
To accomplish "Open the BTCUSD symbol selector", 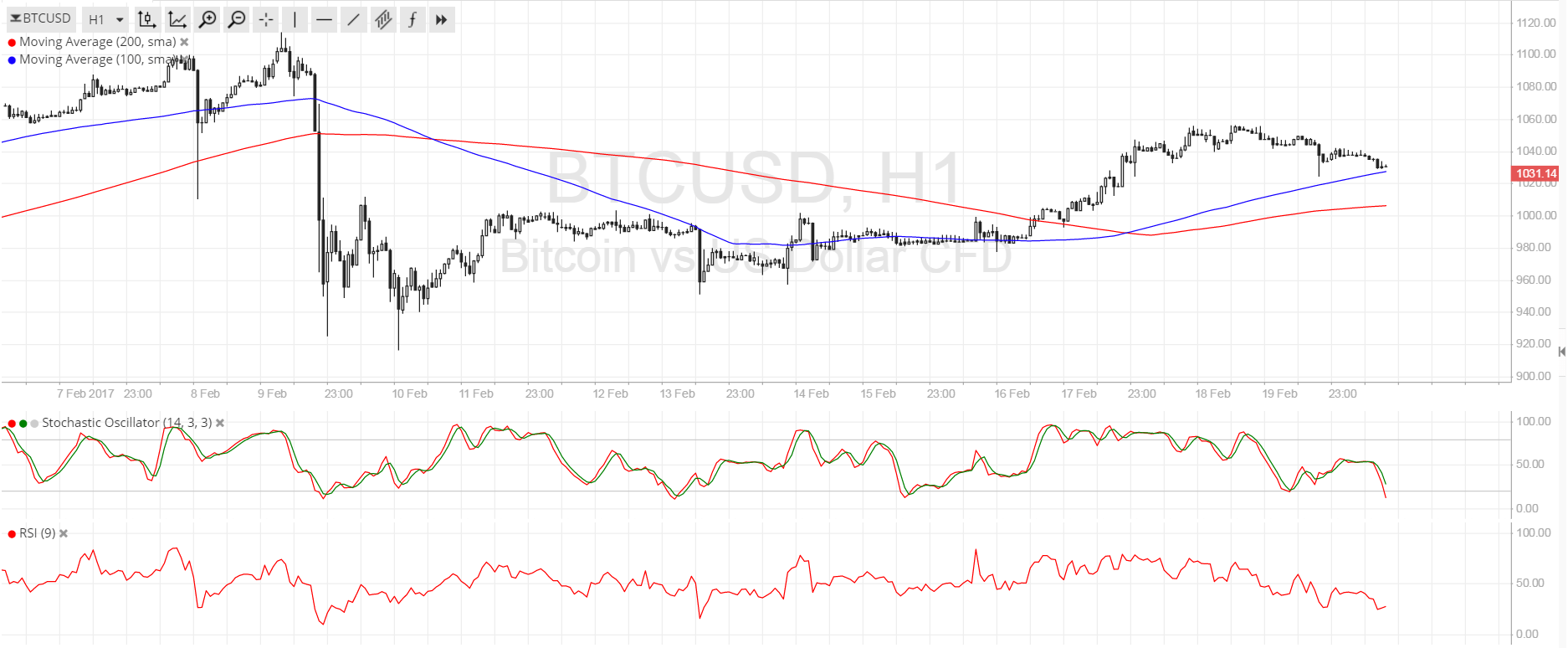I will tap(41, 18).
